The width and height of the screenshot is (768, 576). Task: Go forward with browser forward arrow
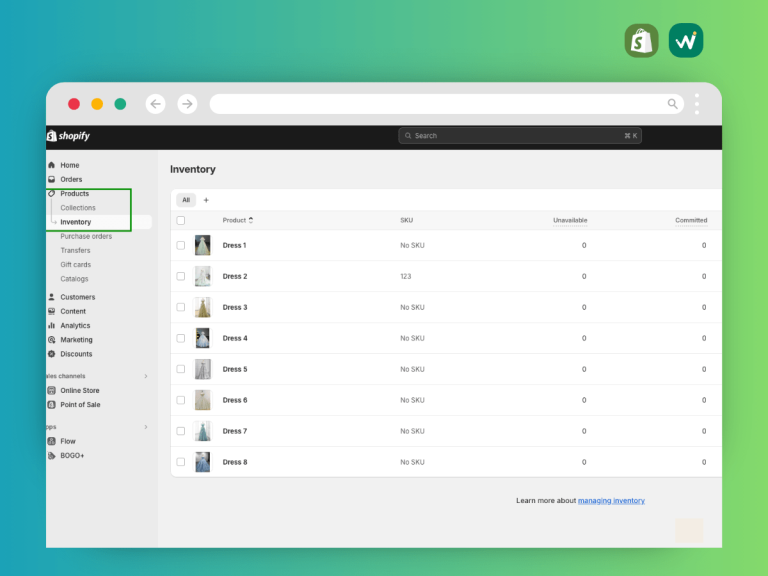[x=187, y=104]
